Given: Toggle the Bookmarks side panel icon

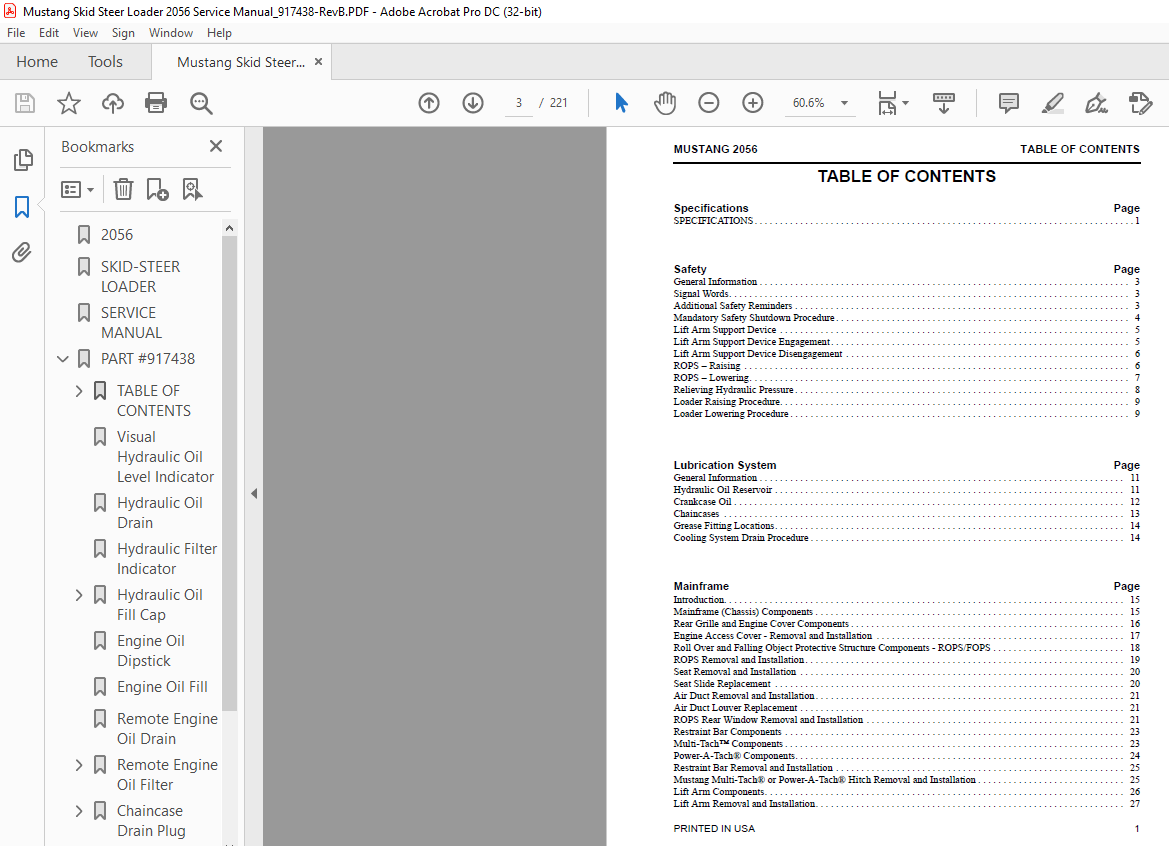Looking at the screenshot, I should point(22,206).
